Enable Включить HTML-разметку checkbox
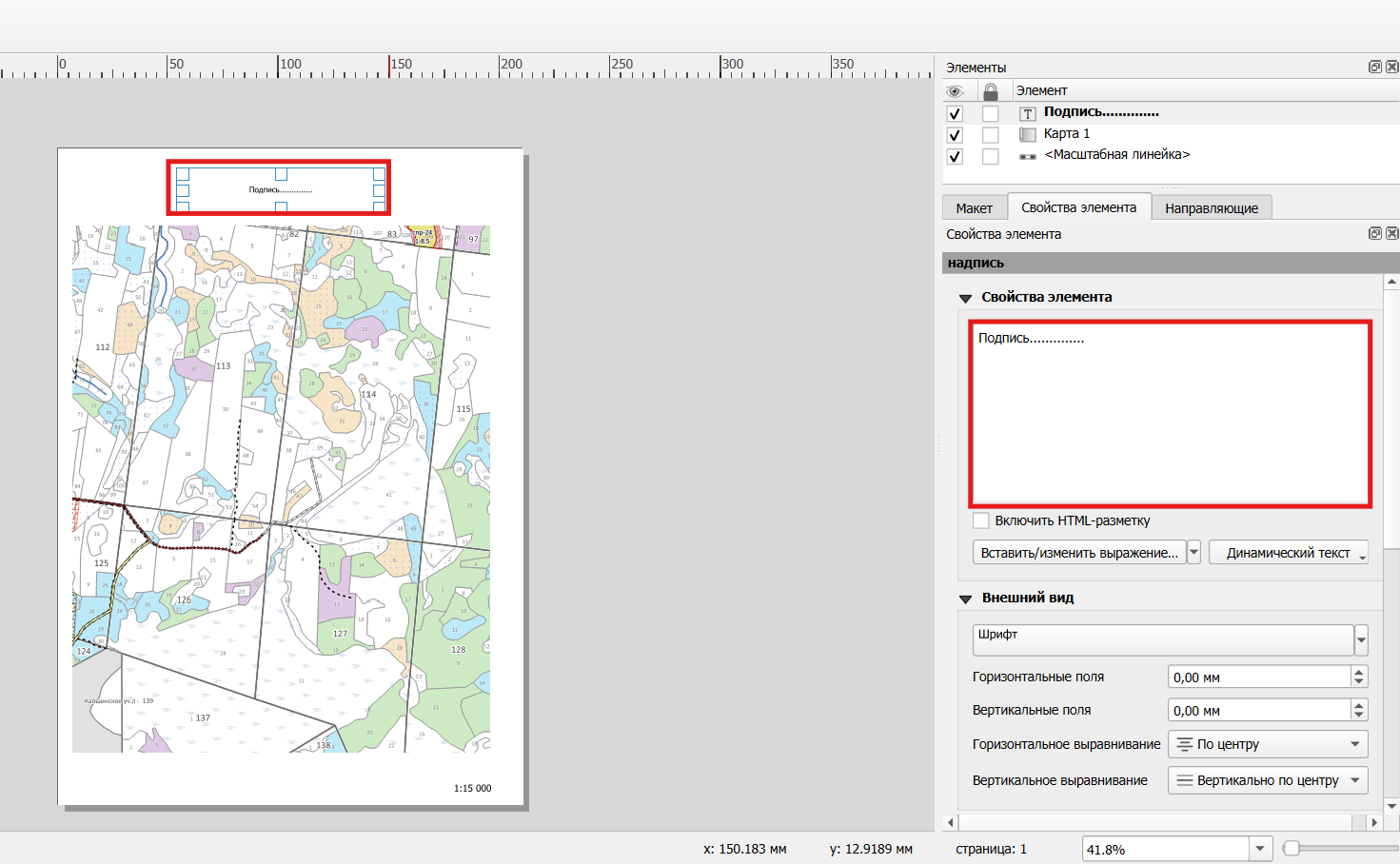 coord(981,520)
